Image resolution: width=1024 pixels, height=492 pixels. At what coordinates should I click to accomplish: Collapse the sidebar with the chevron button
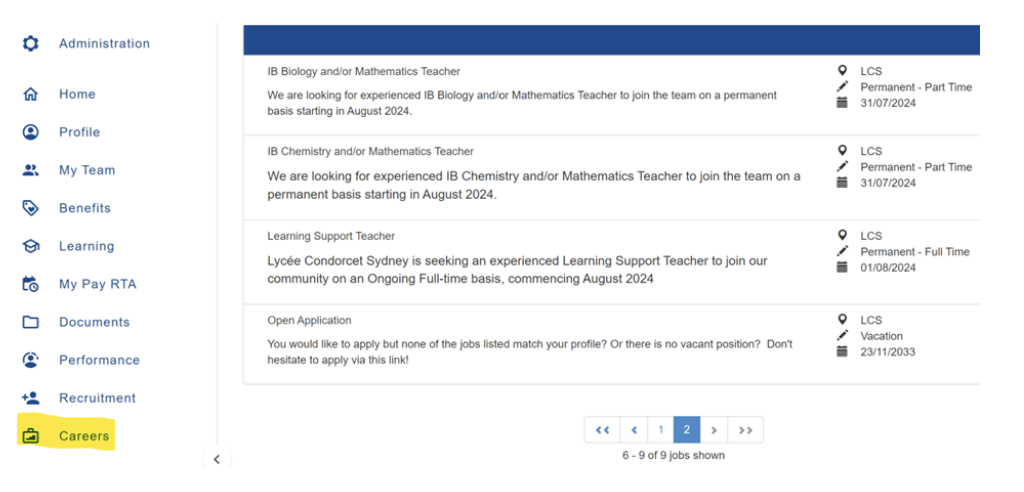(217, 459)
